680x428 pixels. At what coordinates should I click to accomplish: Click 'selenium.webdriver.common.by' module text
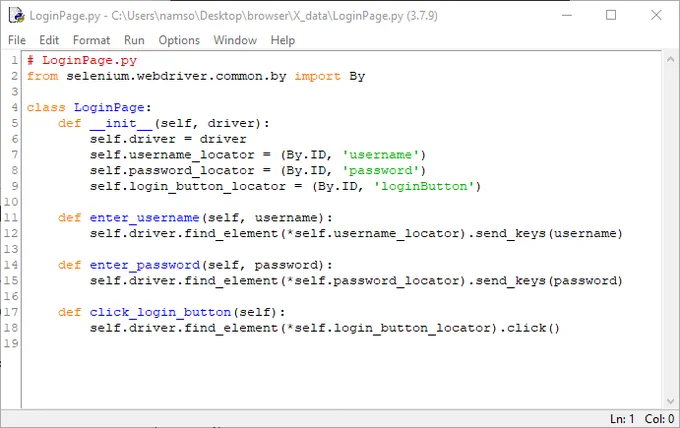click(176, 76)
